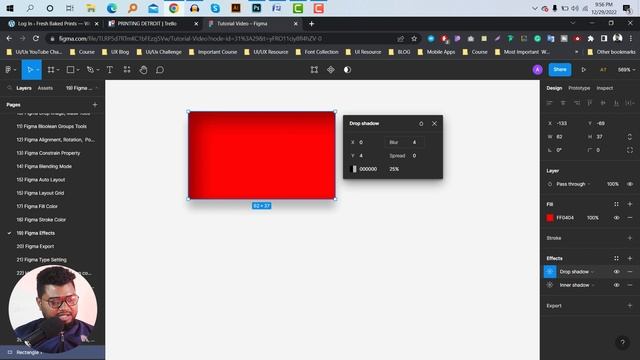
Task: Select the Move tool
Action: (30, 70)
